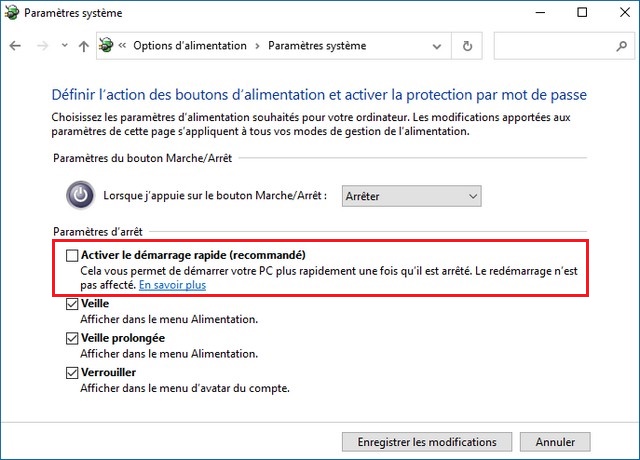Open the En savoir plus link
This screenshot has height=460, width=640.
tap(172, 285)
